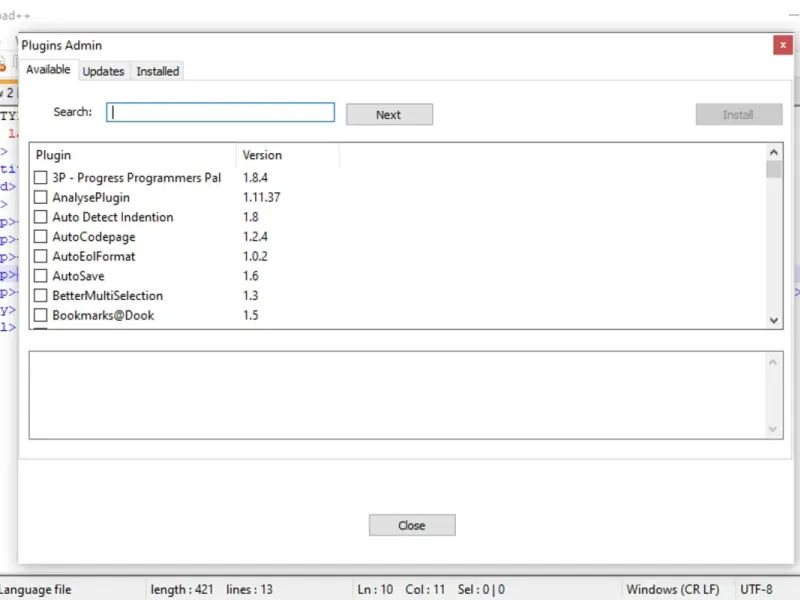
Task: Click the description box scroll-down arrow
Action: click(772, 429)
